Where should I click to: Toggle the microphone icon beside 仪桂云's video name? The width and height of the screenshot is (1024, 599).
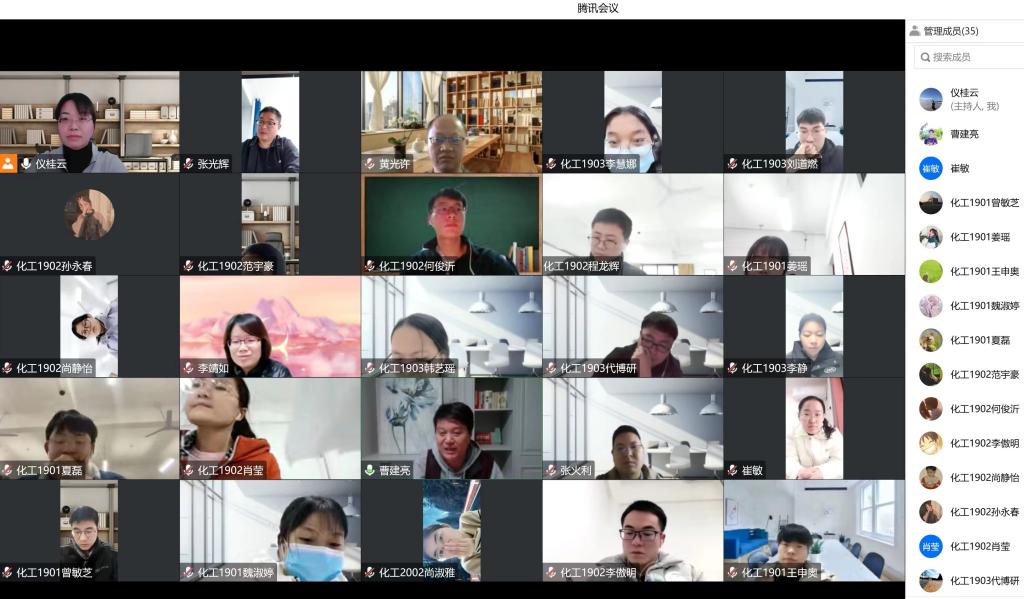pyautogui.click(x=26, y=164)
